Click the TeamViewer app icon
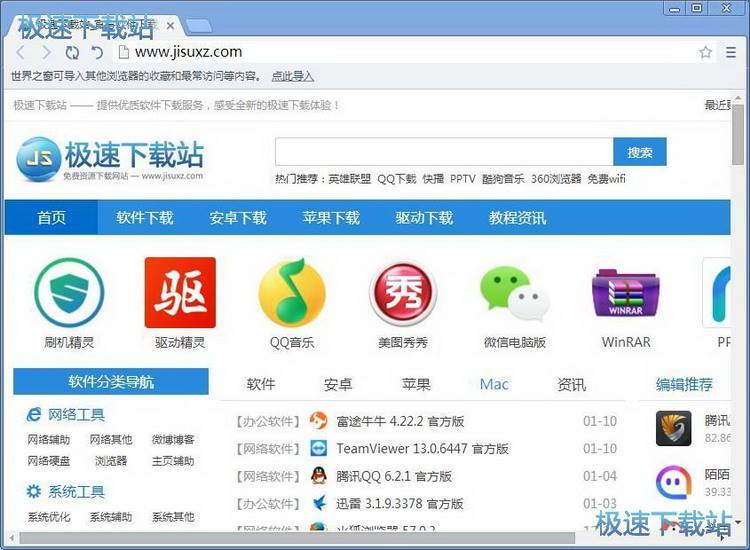The image size is (750, 550). (319, 448)
